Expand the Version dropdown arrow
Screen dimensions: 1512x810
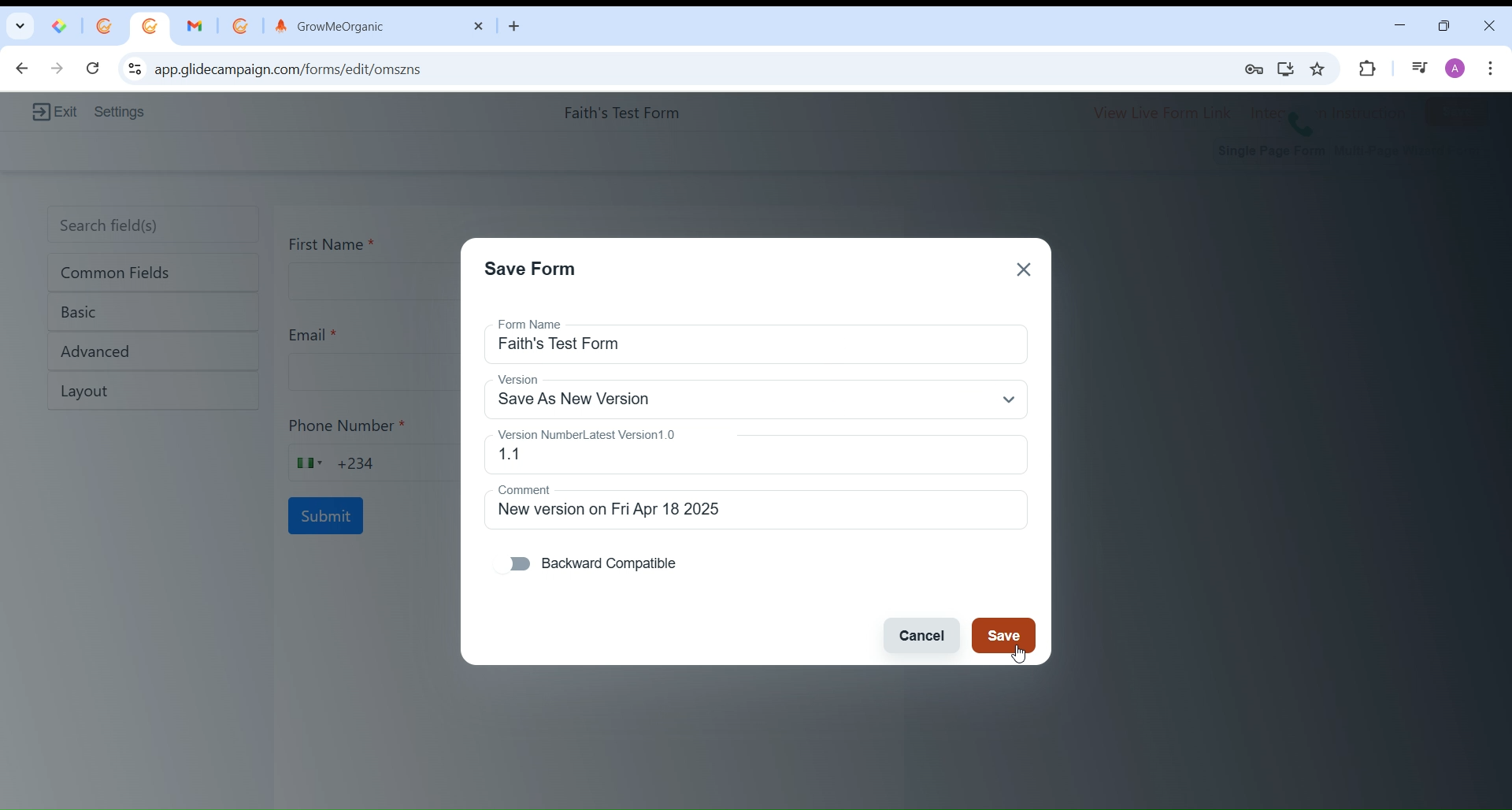click(1009, 400)
